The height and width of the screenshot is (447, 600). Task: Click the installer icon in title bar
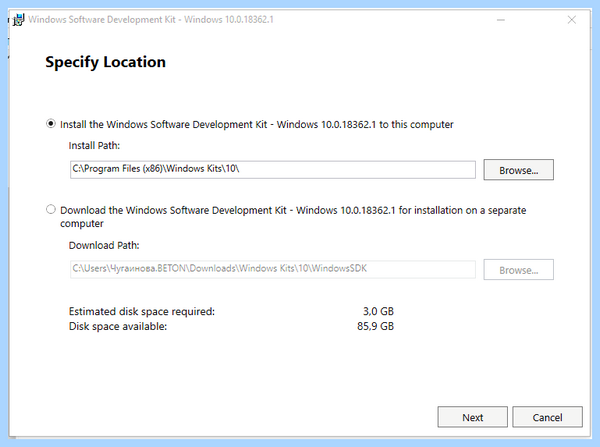[18, 20]
